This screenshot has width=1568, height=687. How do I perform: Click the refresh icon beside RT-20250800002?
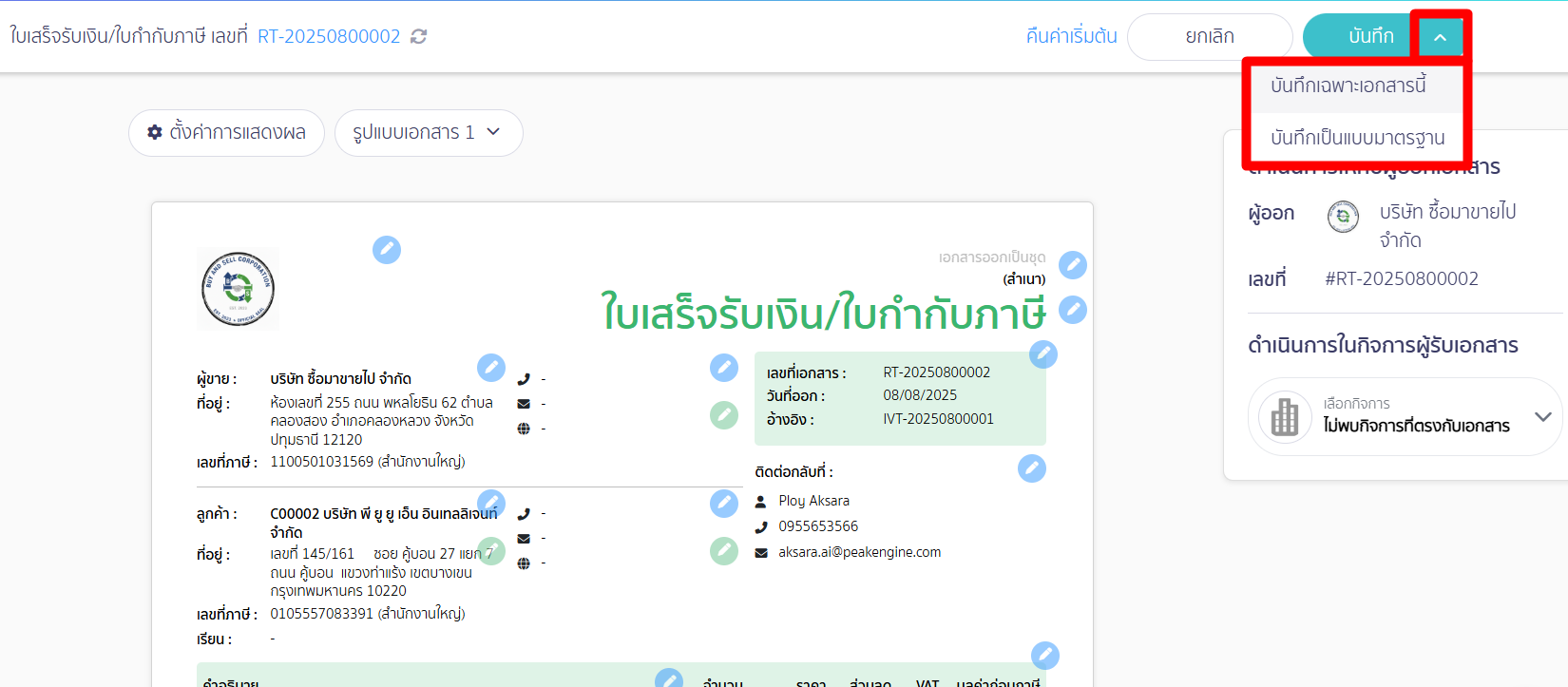[418, 36]
